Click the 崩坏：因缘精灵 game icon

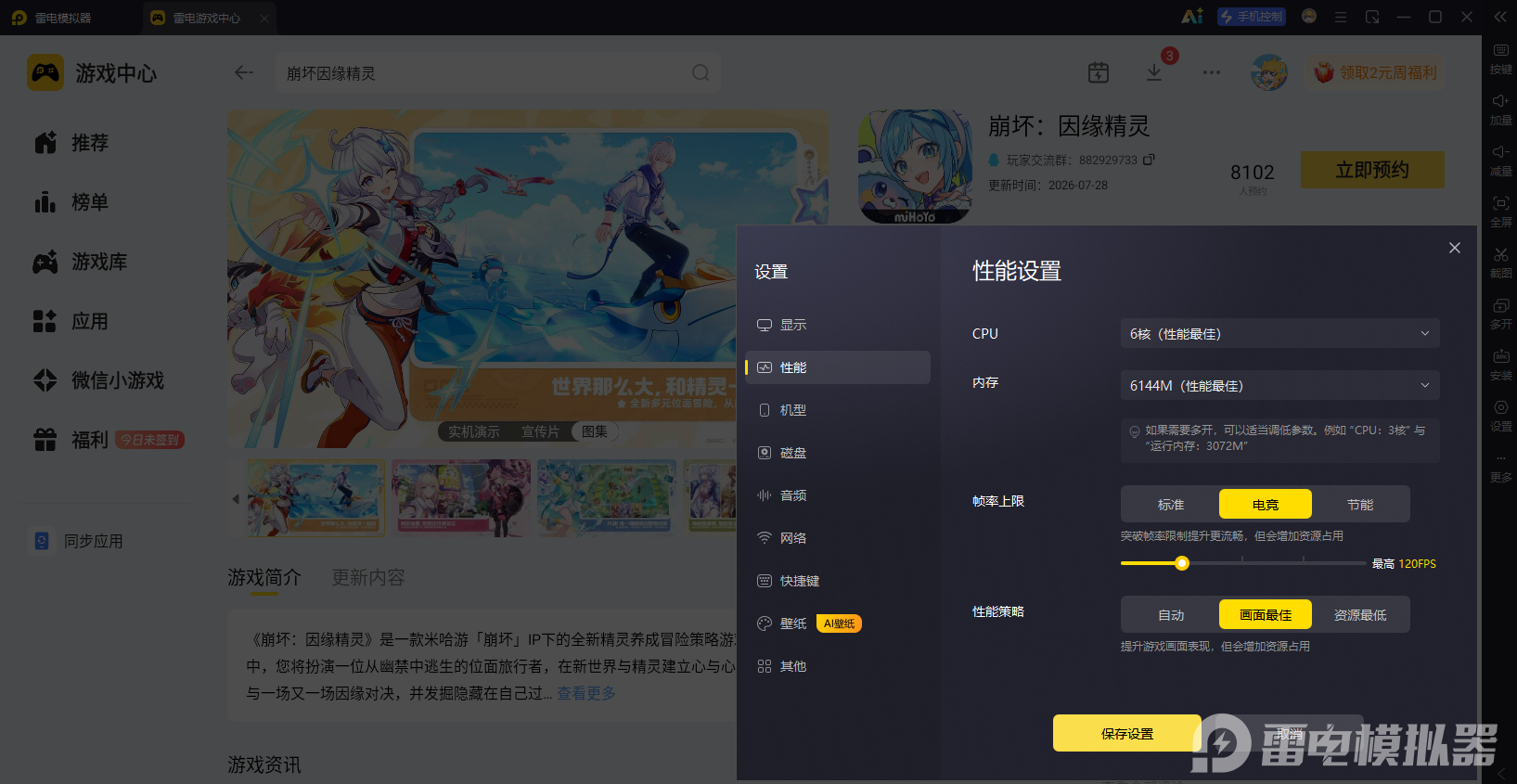915,166
